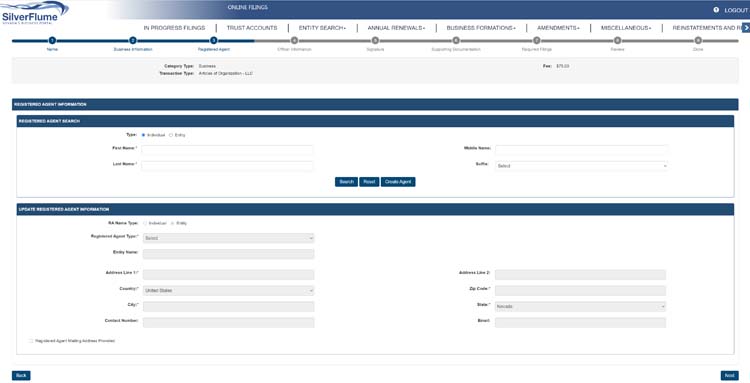Click step 4 Officer Information marker
Viewport: 750px width, 383px height.
[x=295, y=41]
